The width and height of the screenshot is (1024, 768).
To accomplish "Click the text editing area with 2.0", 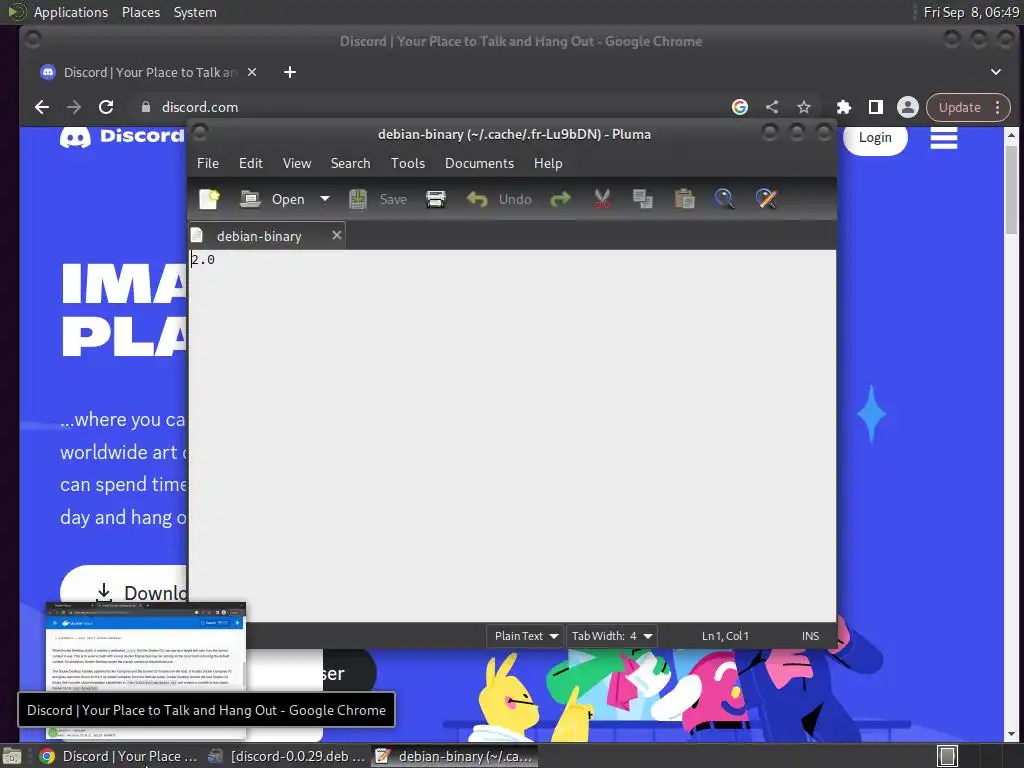I will (512, 436).
